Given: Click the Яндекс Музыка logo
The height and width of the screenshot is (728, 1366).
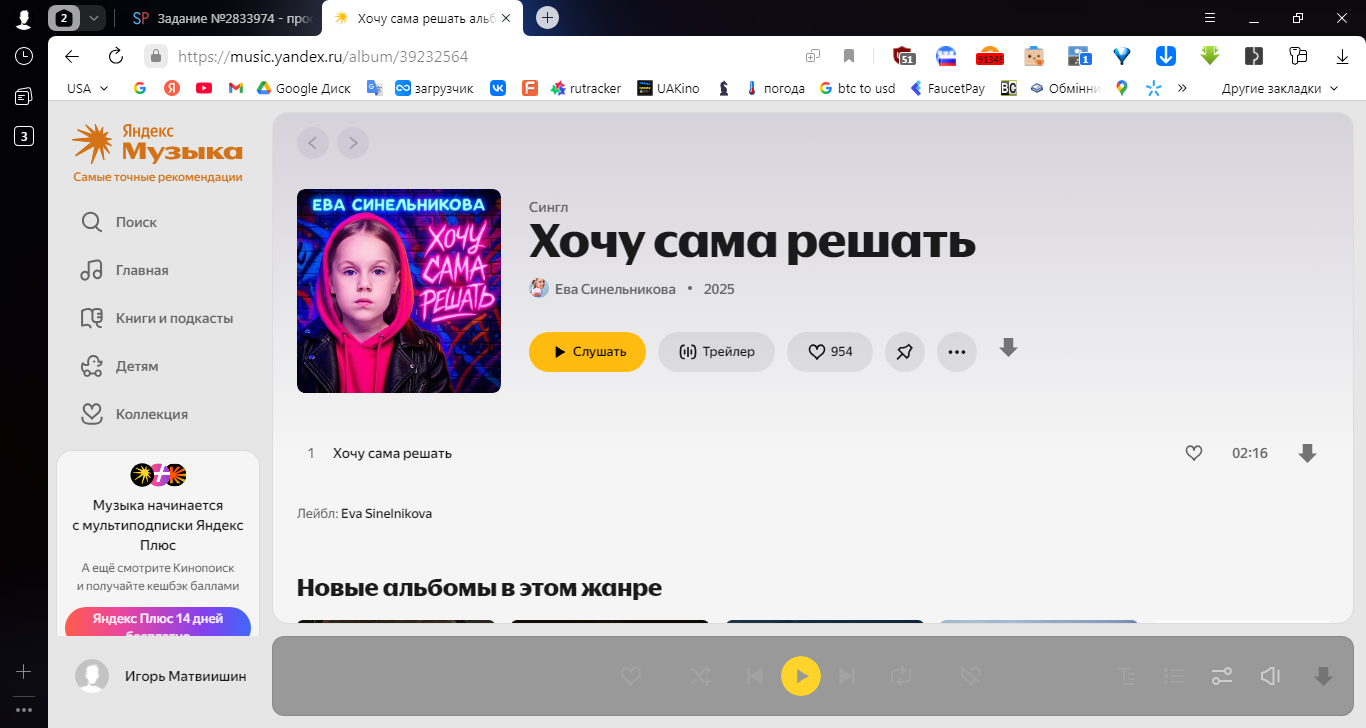Looking at the screenshot, I should point(157,144).
